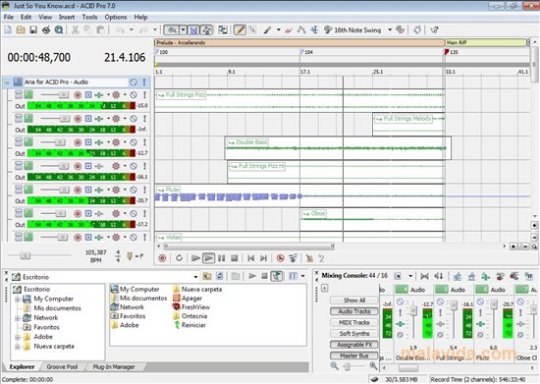
Task: Open the 16th Note Swing groove dropdown
Action: click(390, 30)
